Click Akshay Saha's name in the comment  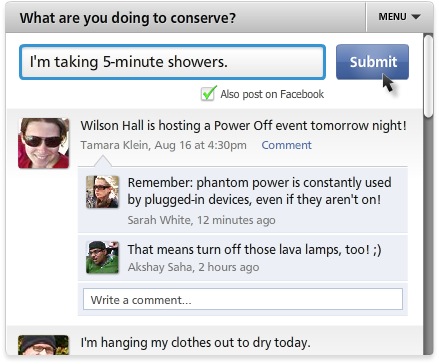pos(160,267)
